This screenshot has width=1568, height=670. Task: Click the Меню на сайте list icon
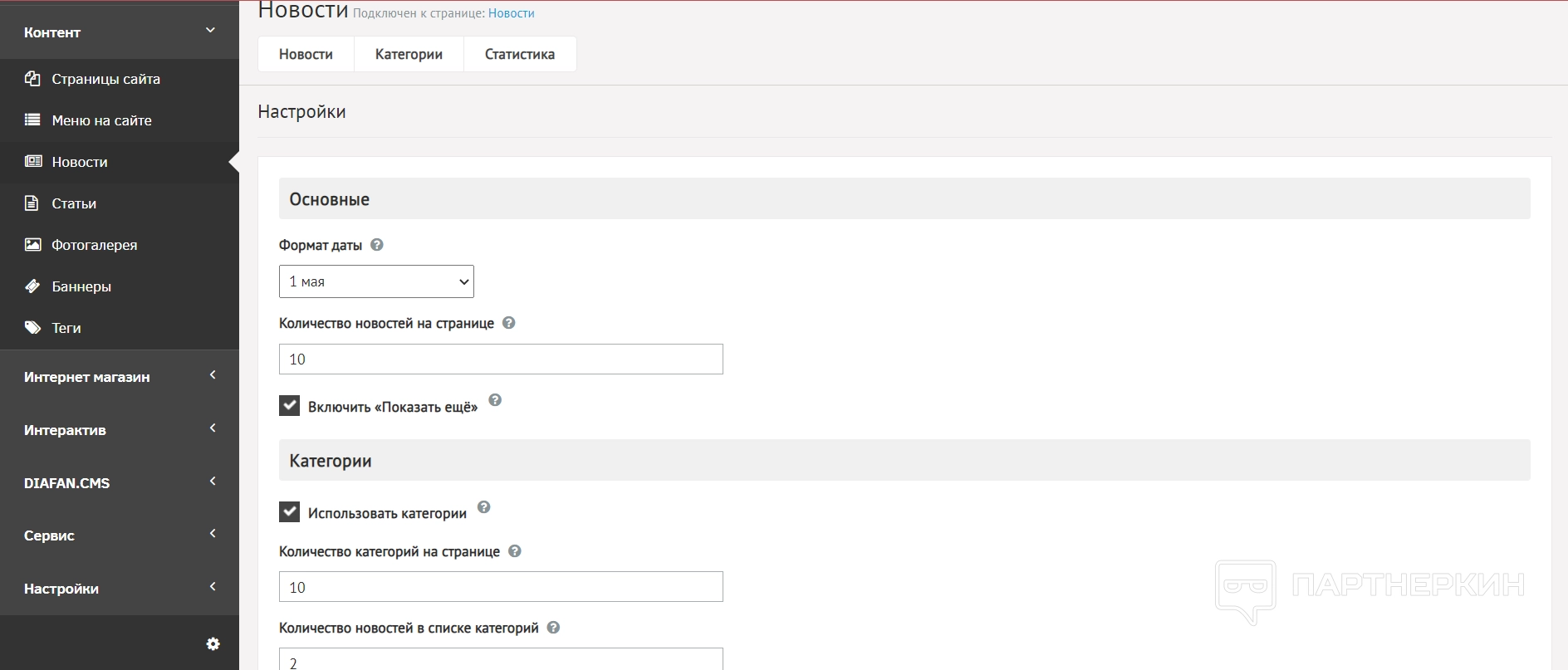click(32, 120)
